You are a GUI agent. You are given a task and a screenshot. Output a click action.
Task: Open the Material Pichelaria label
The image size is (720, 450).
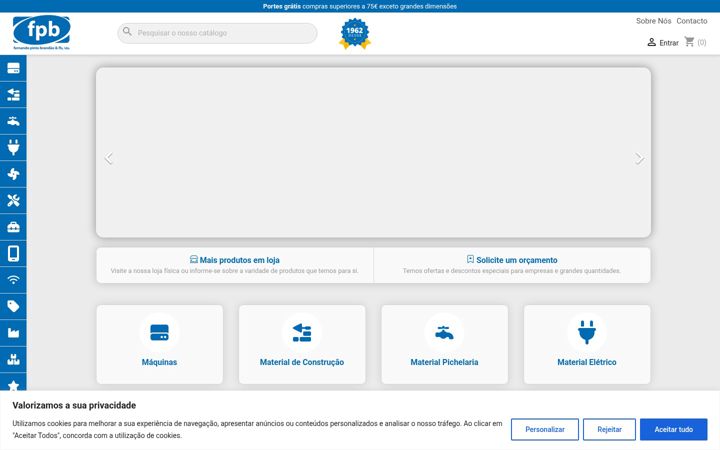444,362
